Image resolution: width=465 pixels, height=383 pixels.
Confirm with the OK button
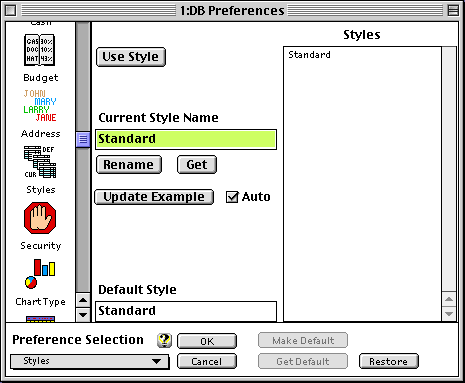(207, 341)
